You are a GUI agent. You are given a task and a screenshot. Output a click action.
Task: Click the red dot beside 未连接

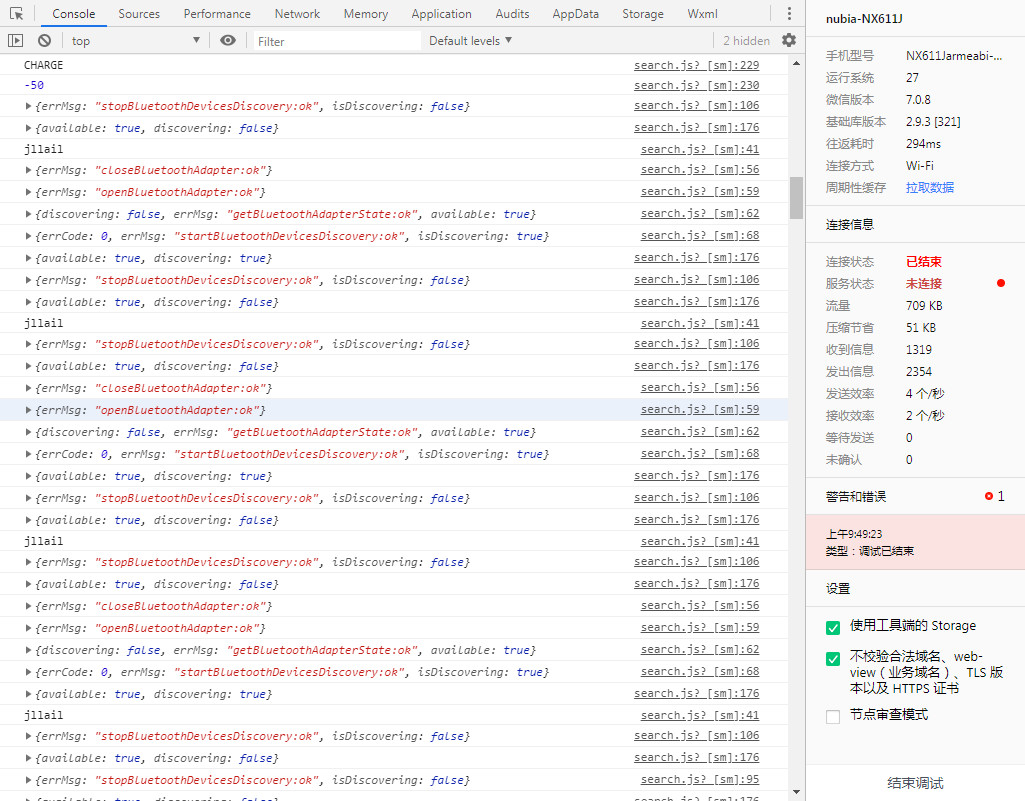(x=1001, y=283)
